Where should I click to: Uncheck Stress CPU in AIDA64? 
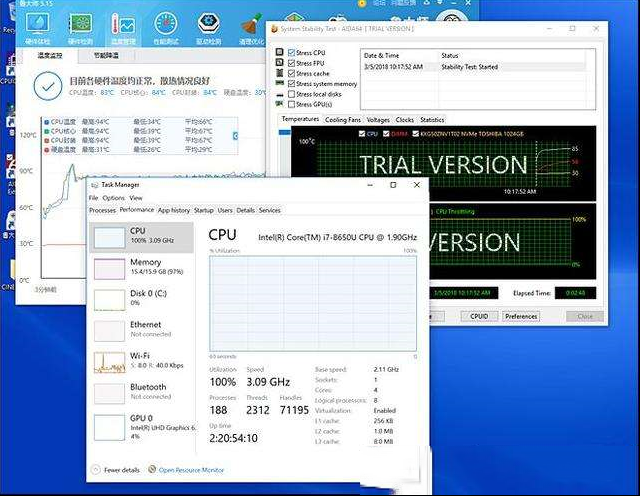point(291,52)
